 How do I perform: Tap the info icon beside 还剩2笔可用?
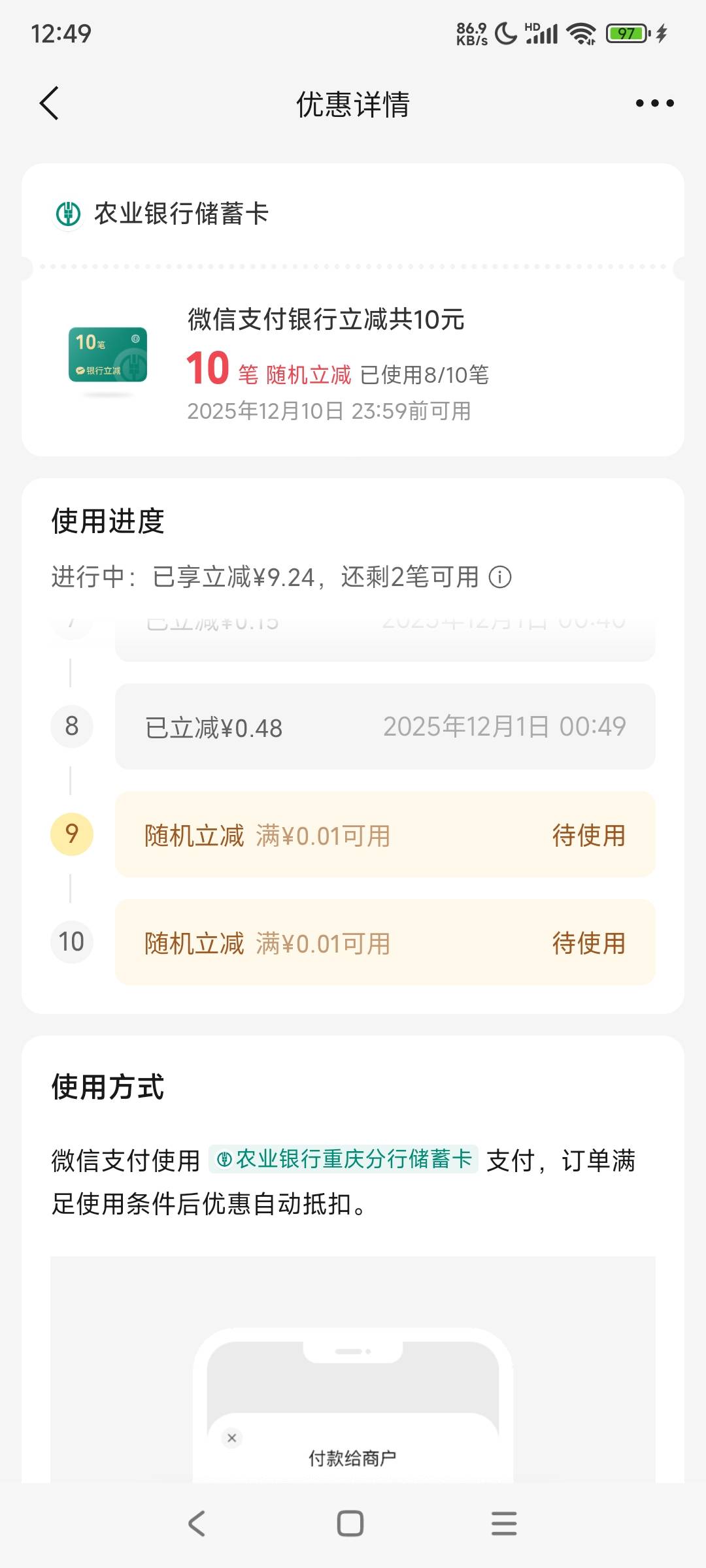tap(500, 577)
